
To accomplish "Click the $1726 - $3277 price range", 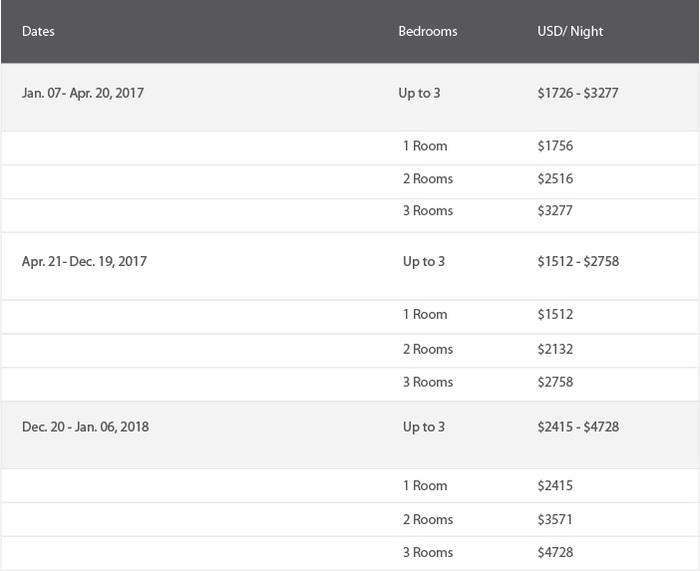I will point(578,93).
